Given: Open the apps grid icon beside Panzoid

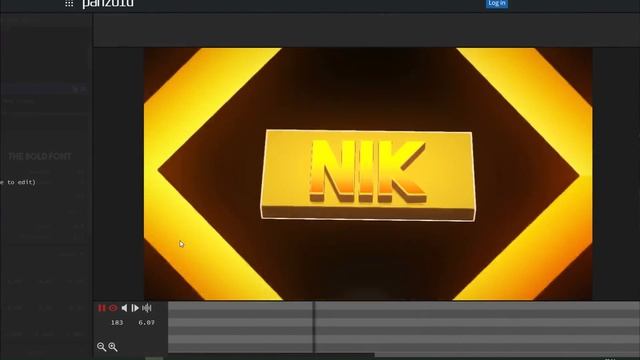Looking at the screenshot, I should tap(69, 4).
